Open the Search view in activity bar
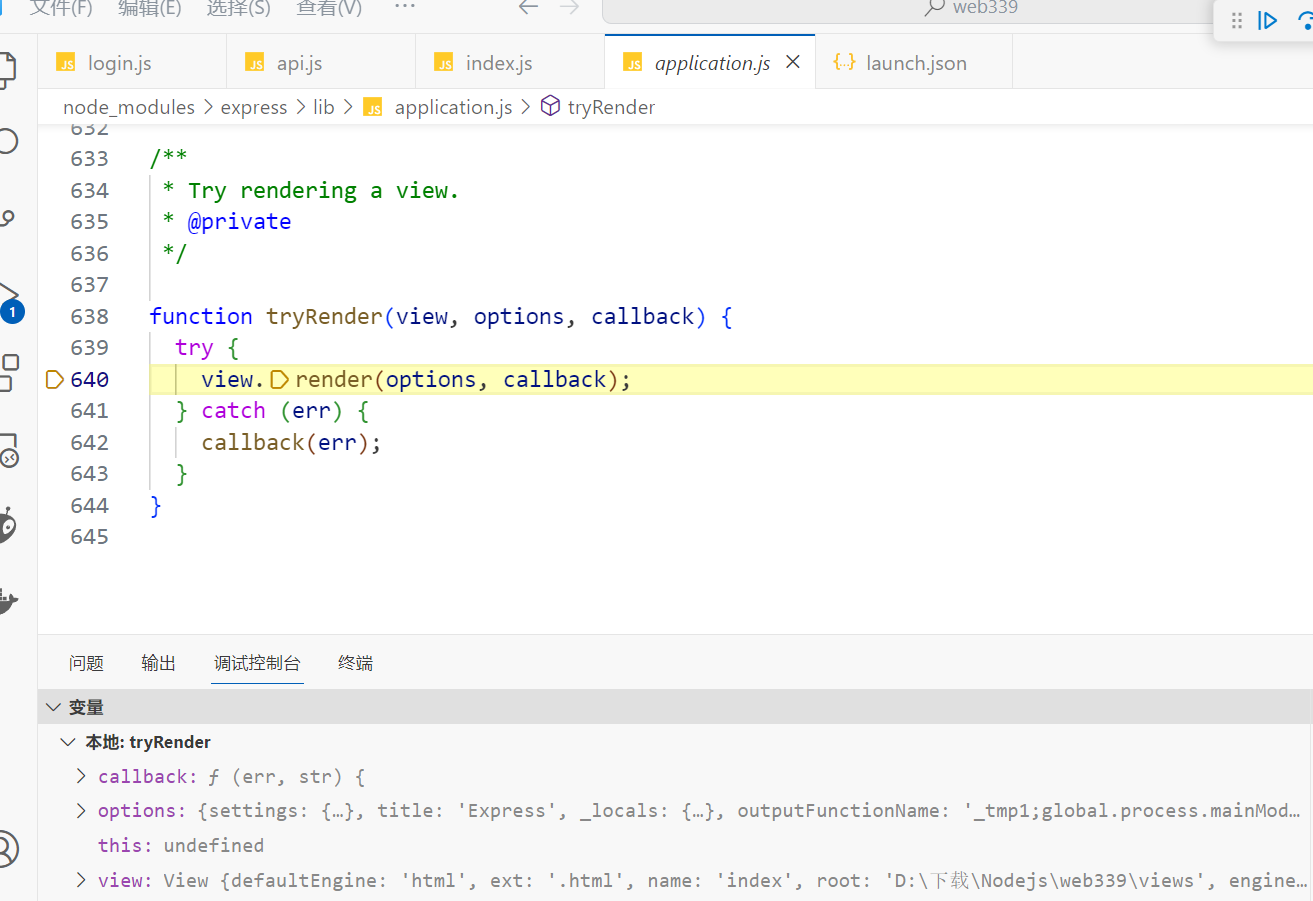 pos(8,140)
